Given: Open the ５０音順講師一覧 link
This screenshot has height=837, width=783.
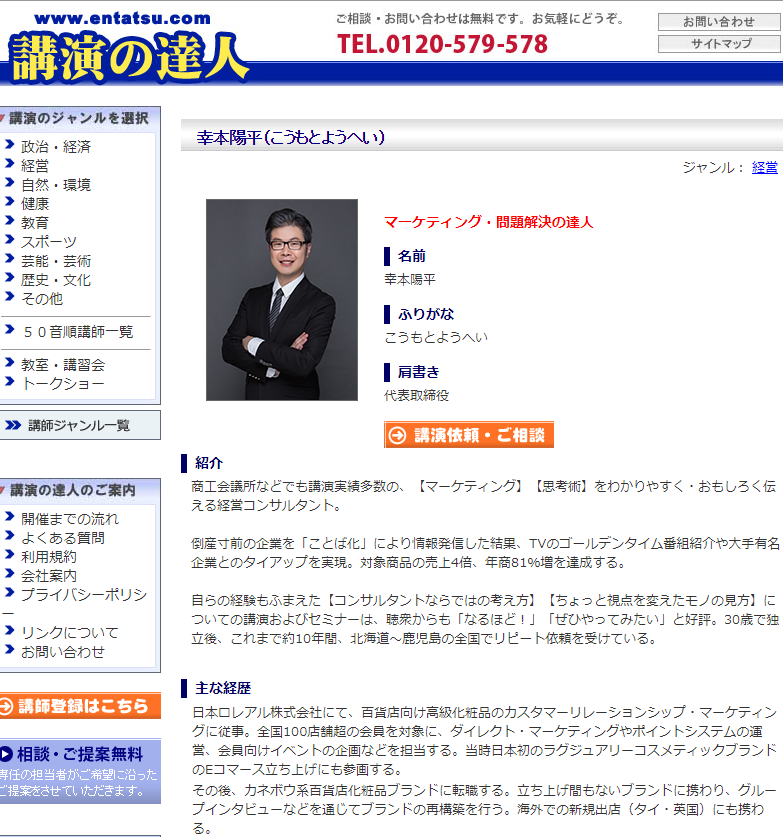Looking at the screenshot, I should (x=77, y=331).
